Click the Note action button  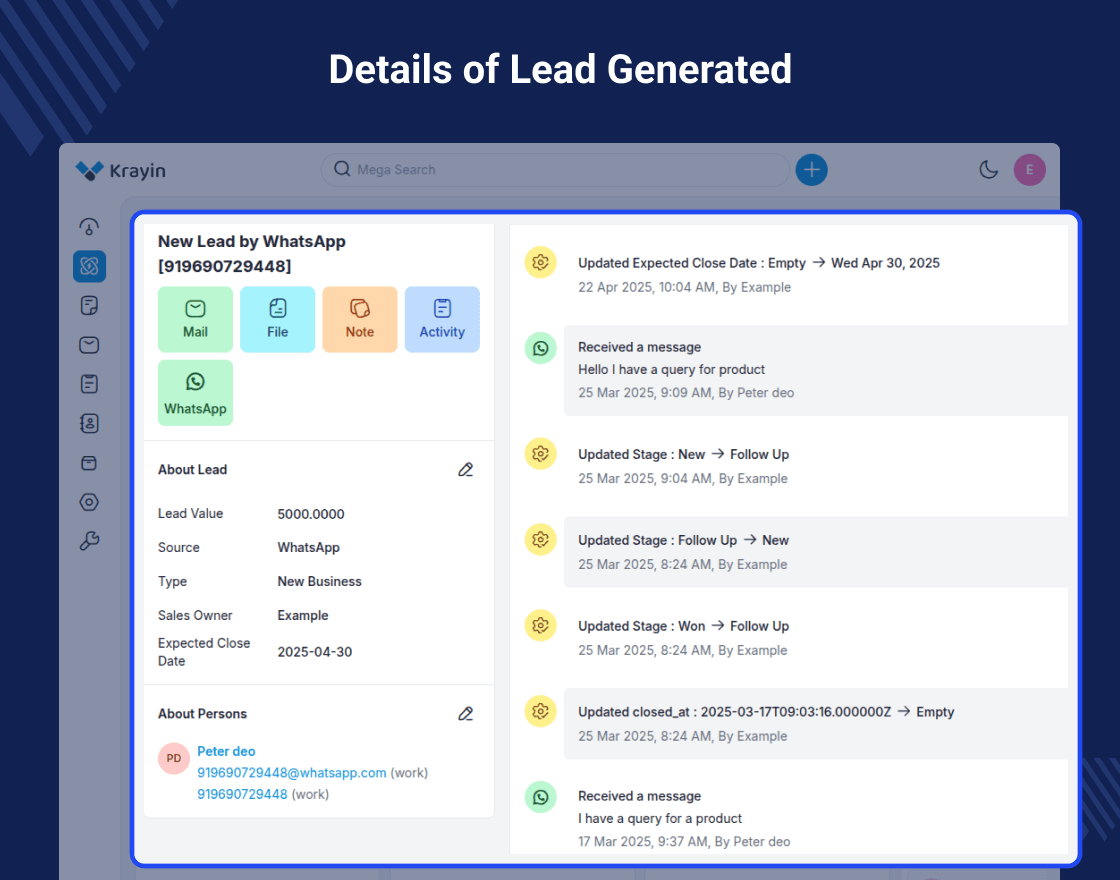tap(359, 319)
